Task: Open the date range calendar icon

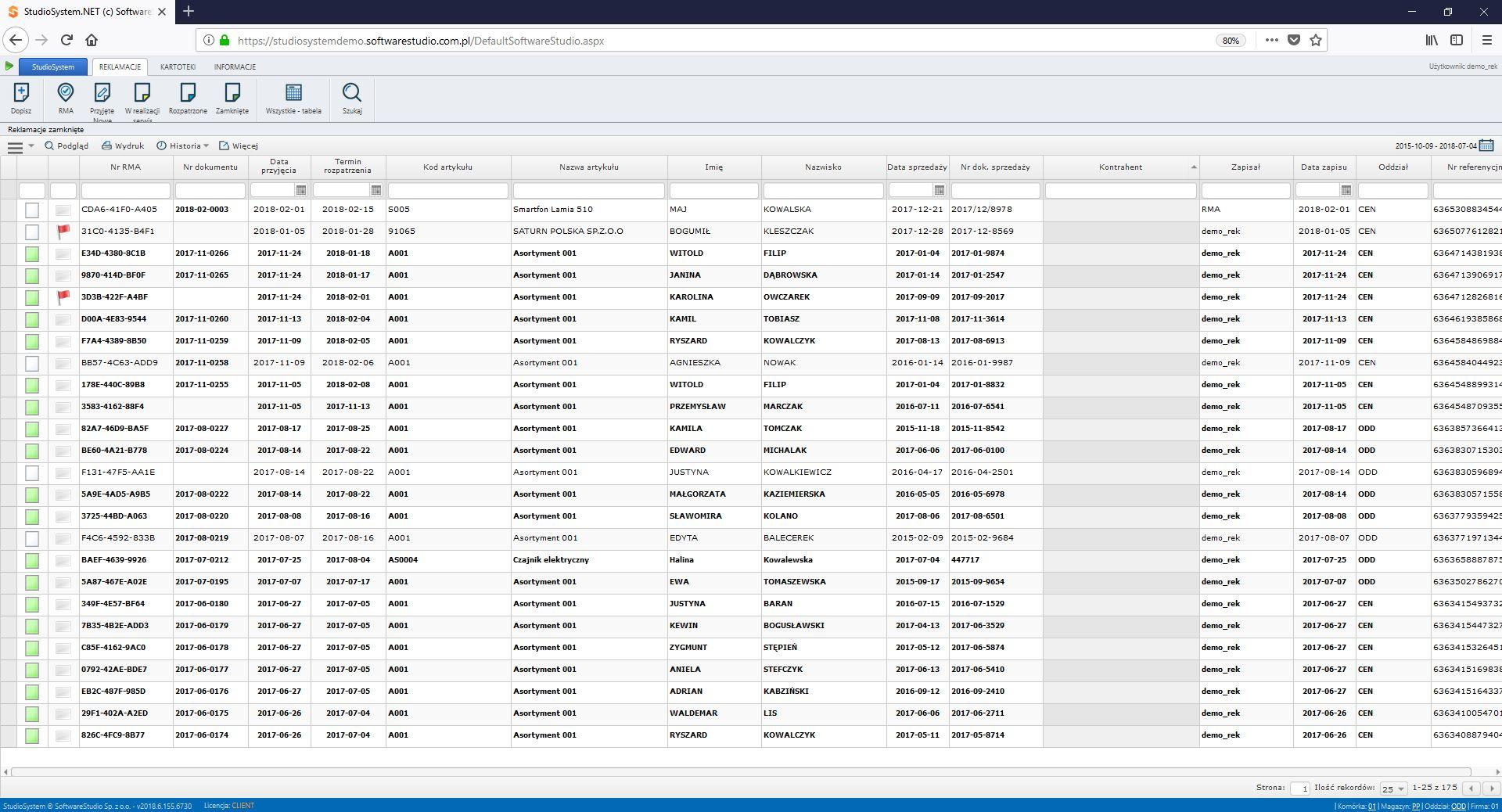Action: 1486,146
